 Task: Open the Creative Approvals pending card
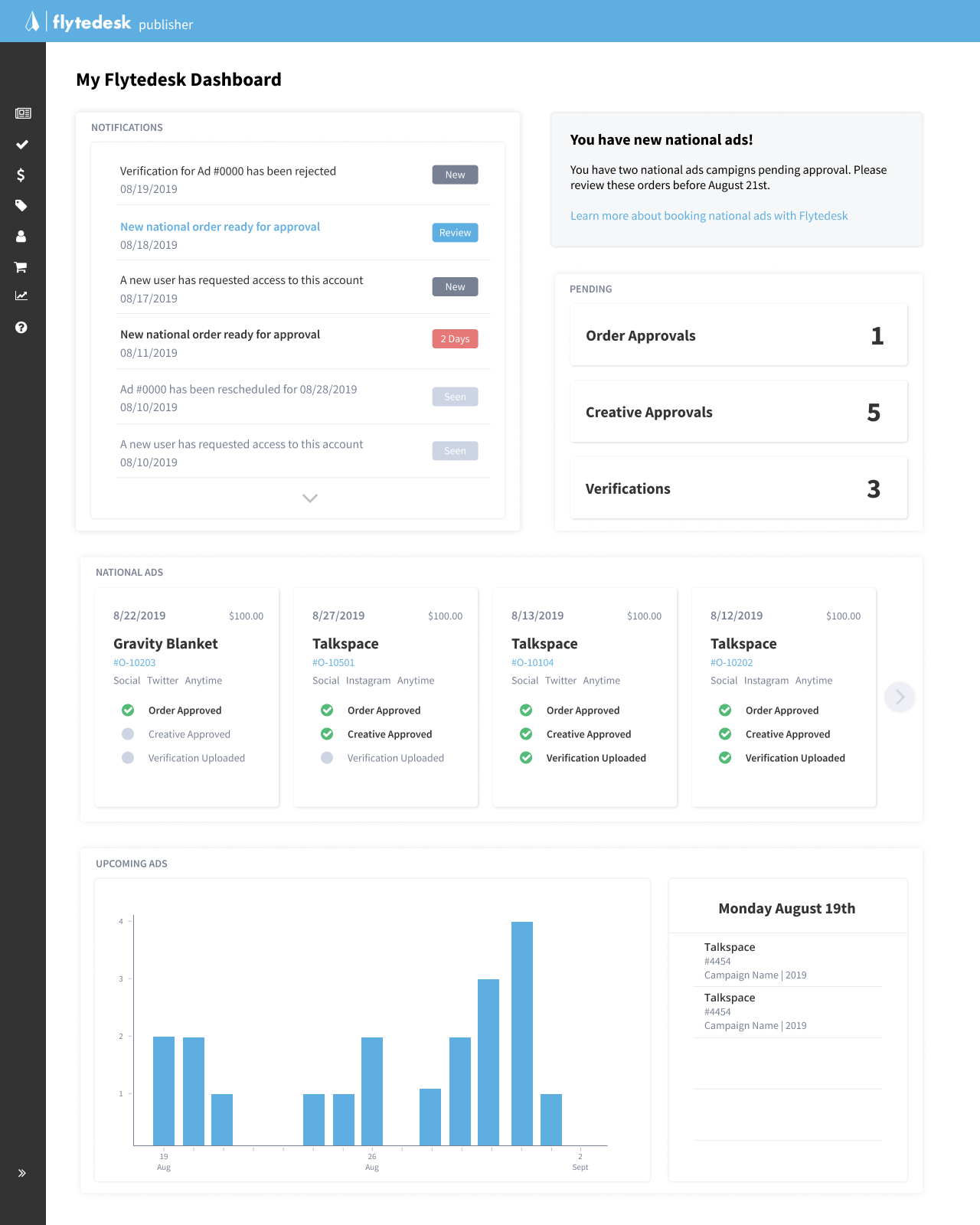point(739,412)
